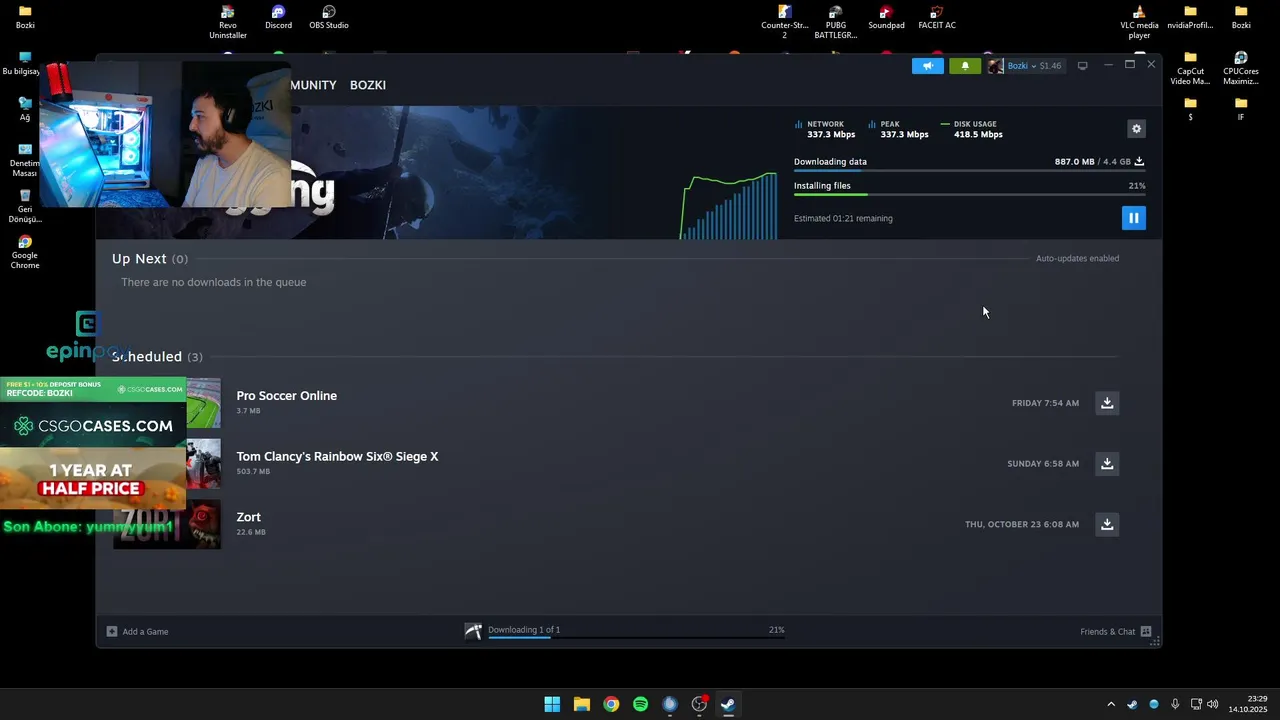Open Soundpad desktop shortcut
1280x720 pixels.
[x=886, y=18]
